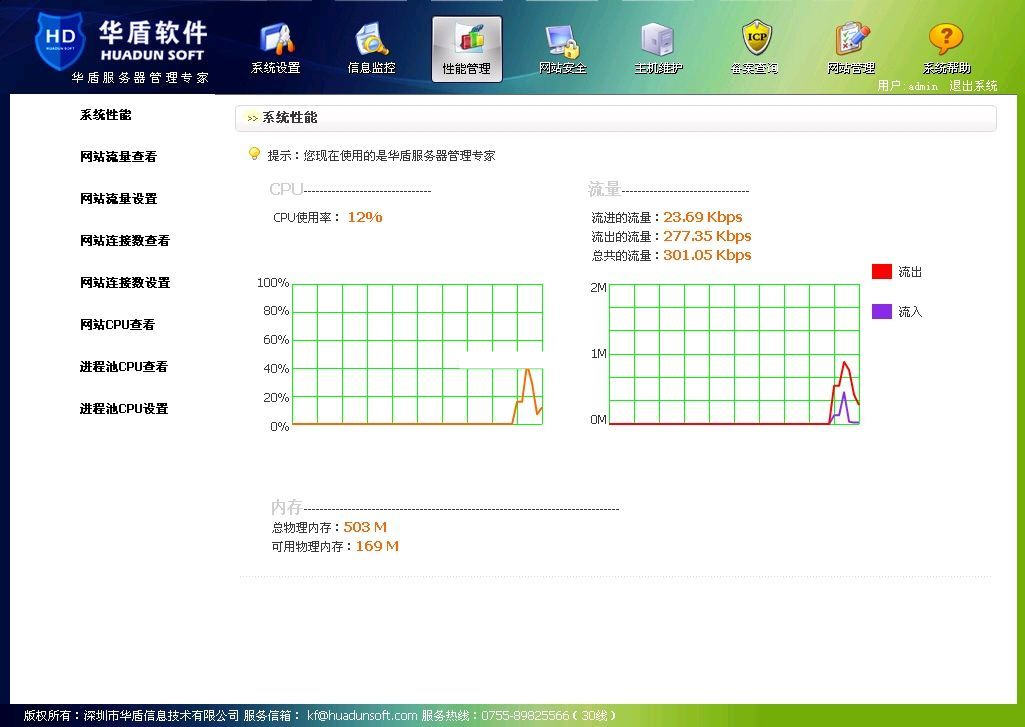Click 退出系统 logout link

point(973,86)
